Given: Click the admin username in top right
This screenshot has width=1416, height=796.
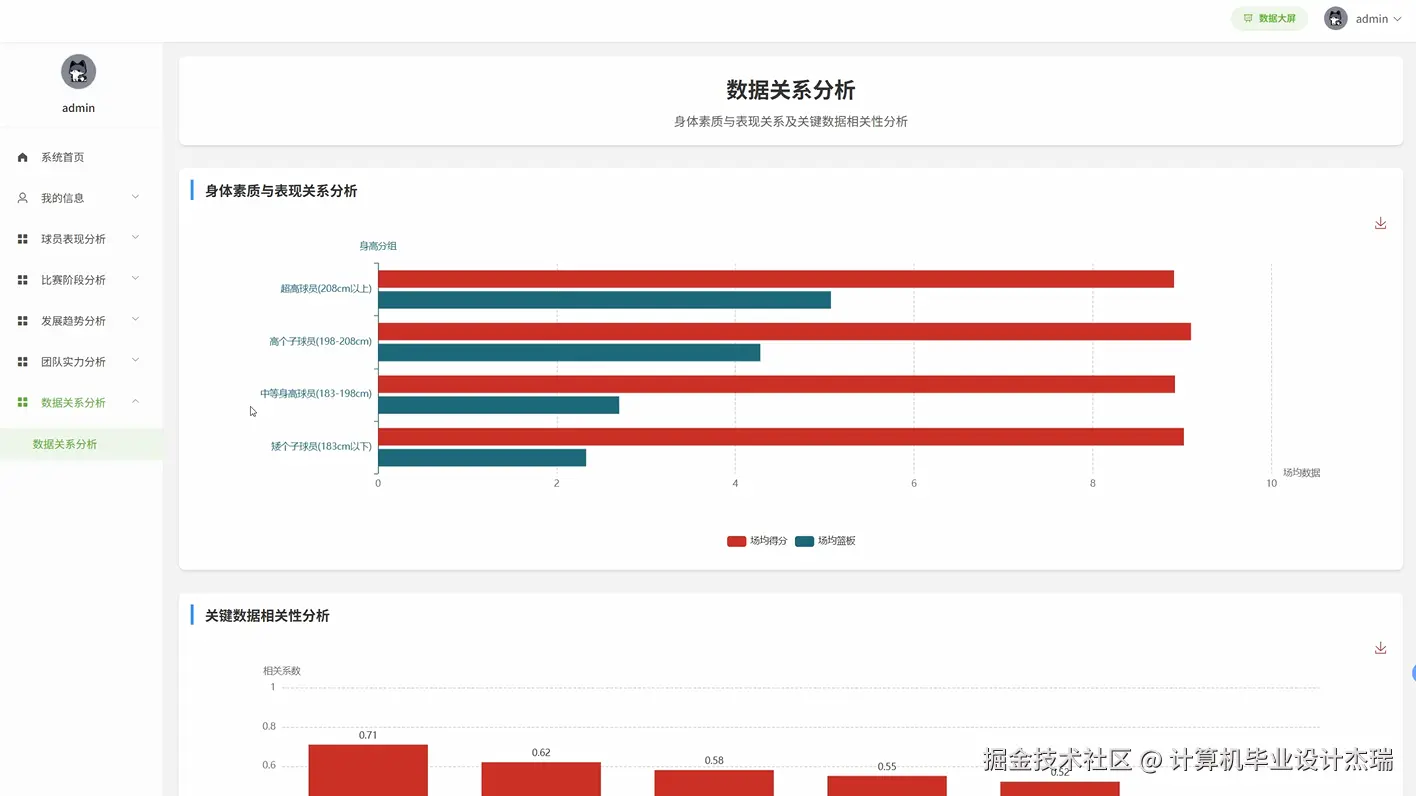Looking at the screenshot, I should (x=1371, y=18).
